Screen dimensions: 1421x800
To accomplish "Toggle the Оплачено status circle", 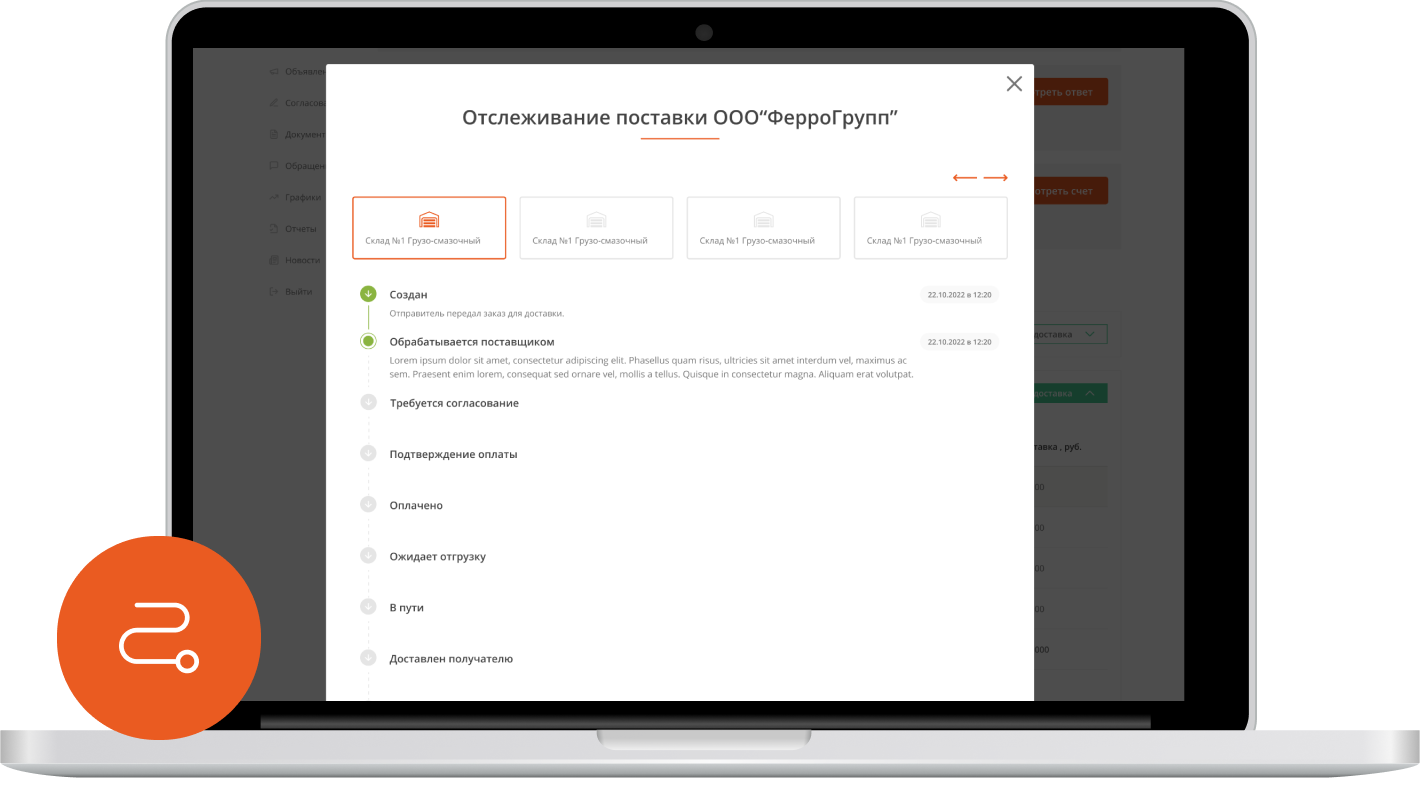I will point(368,504).
